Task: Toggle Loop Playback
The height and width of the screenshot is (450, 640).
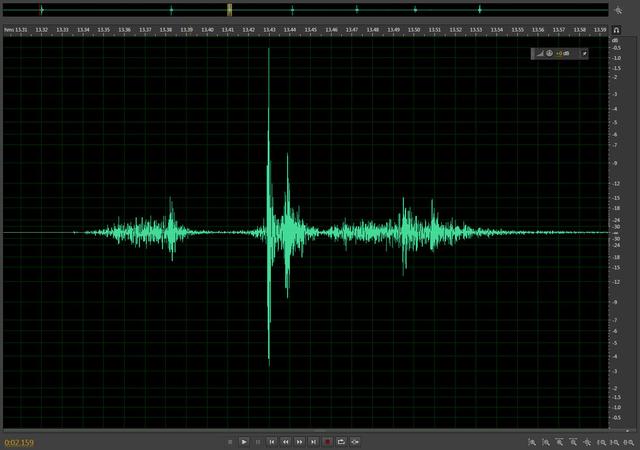Action: [341, 442]
